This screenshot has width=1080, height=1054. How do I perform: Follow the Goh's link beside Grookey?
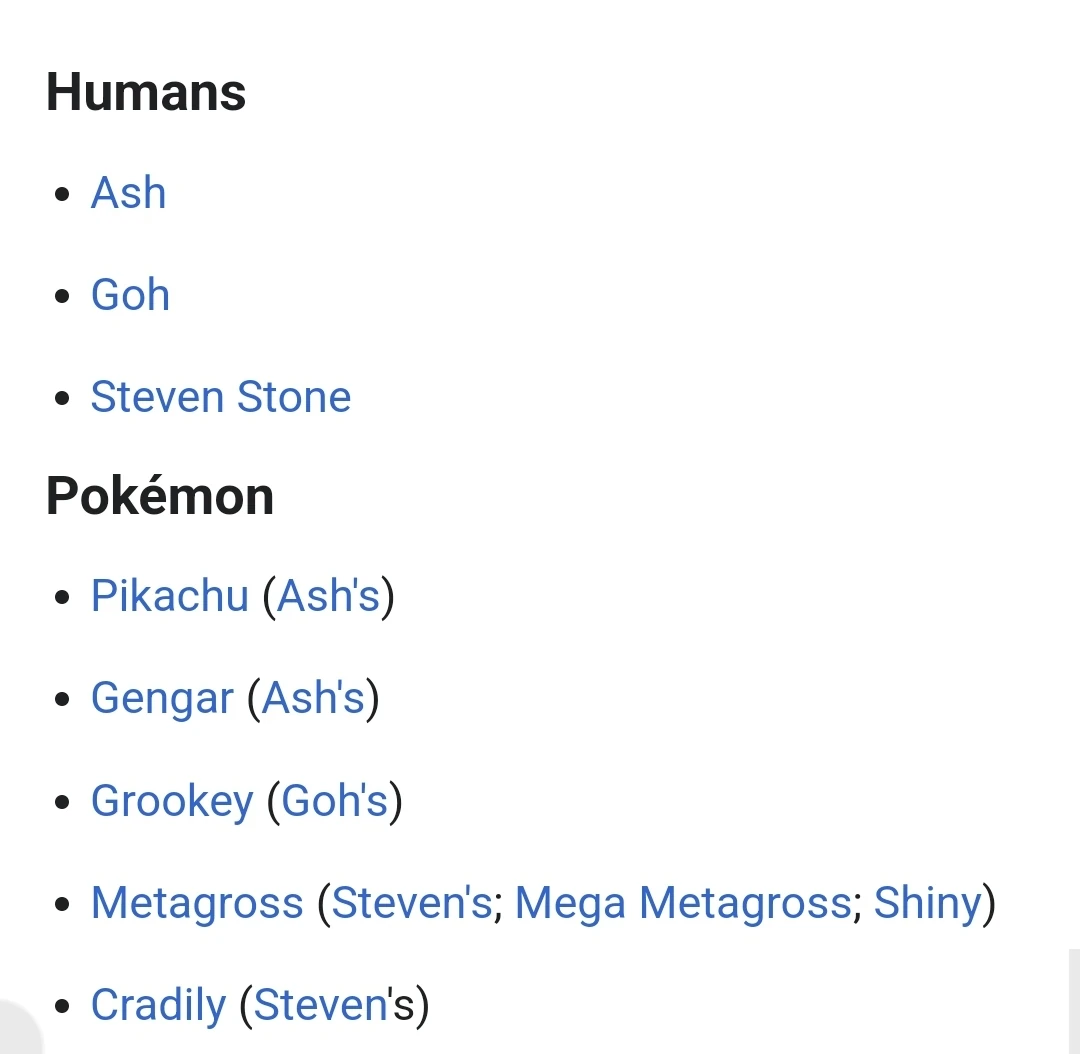point(335,800)
